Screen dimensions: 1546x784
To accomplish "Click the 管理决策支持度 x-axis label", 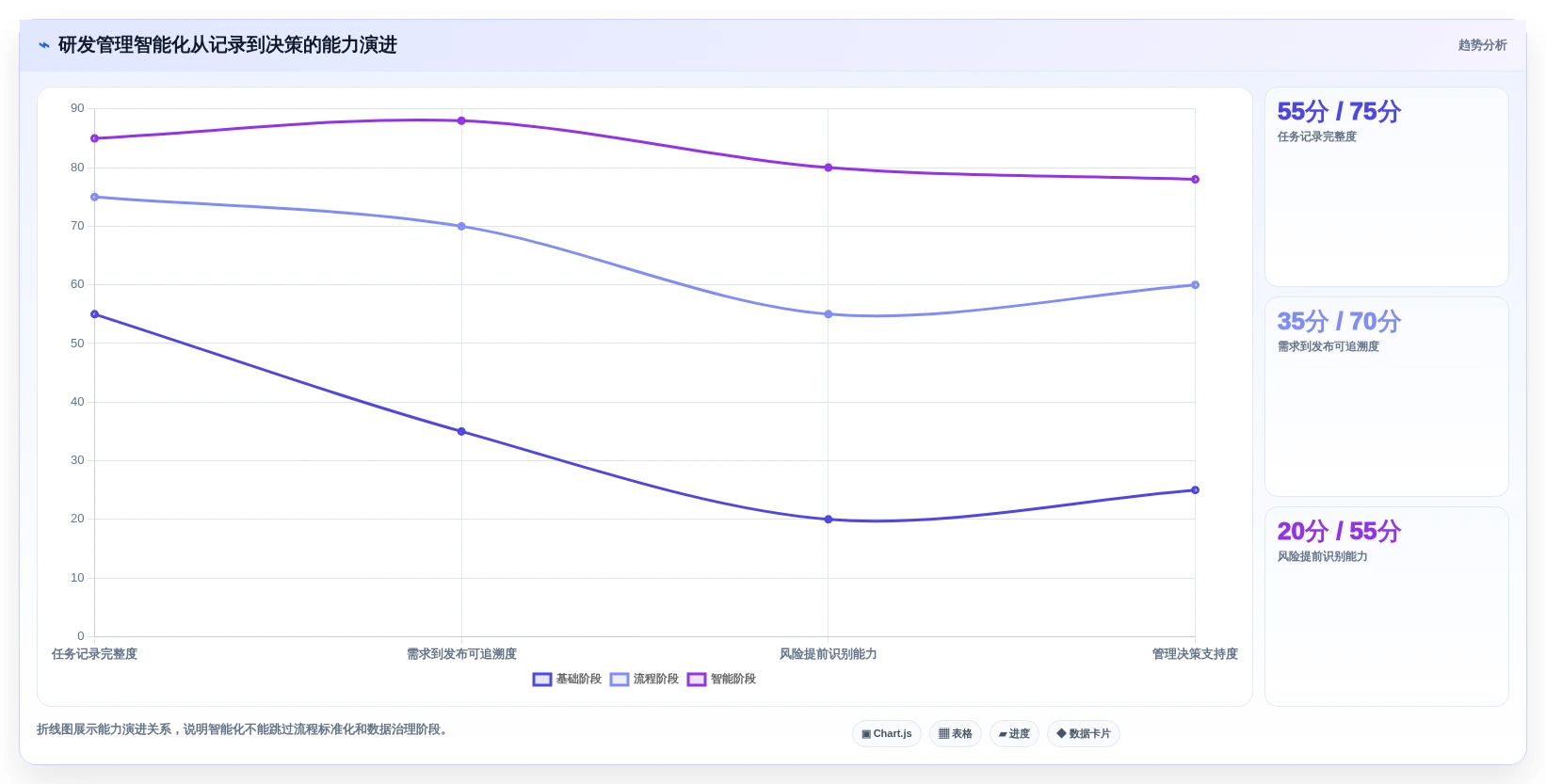I will pyautogui.click(x=1195, y=654).
